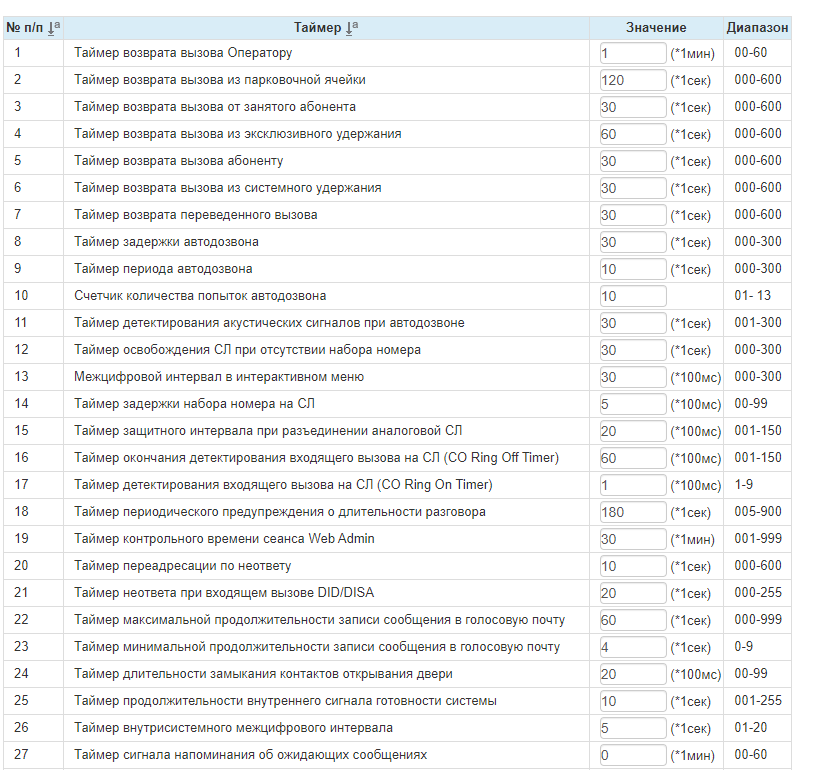818x770 pixels.
Task: Edit Таймер переадресации по неответу value
Action: coord(633,566)
